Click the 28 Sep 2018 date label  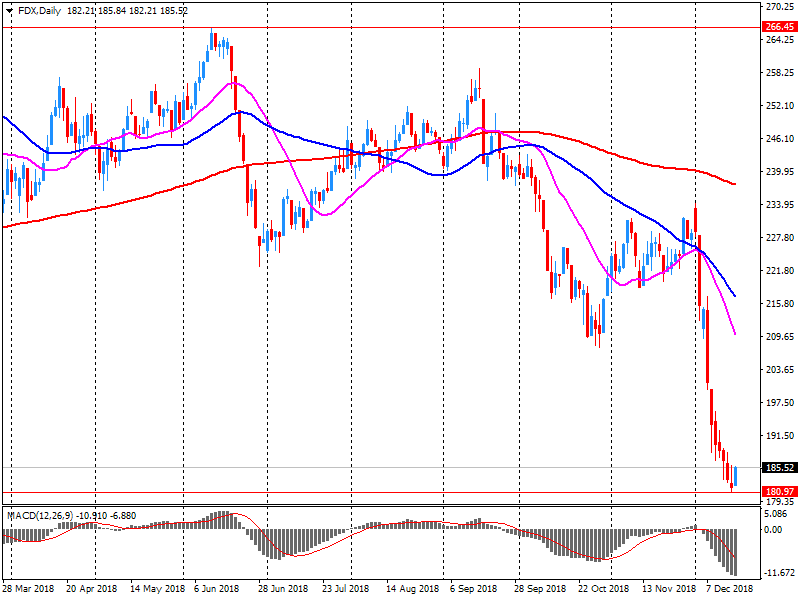click(x=540, y=589)
